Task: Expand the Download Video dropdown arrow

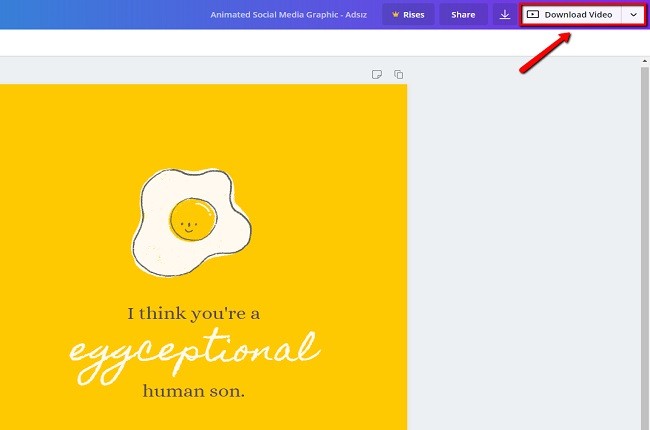Action: 633,15
